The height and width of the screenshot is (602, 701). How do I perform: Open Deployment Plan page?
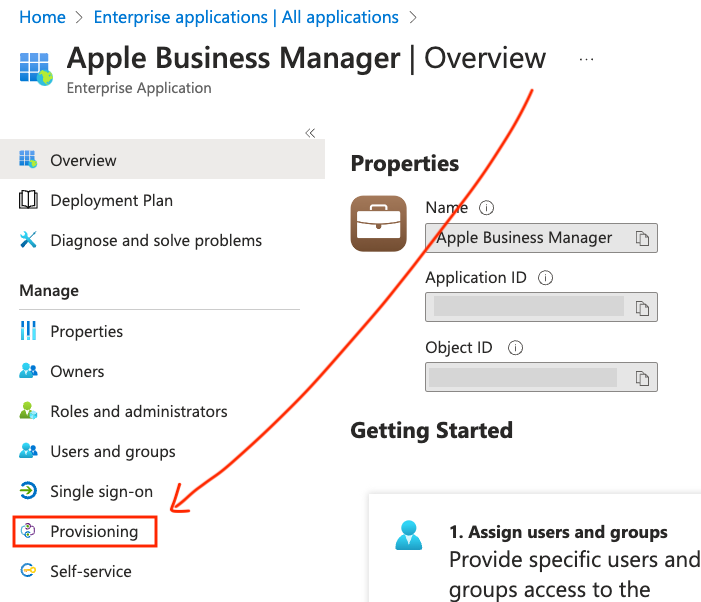pyautogui.click(x=111, y=200)
